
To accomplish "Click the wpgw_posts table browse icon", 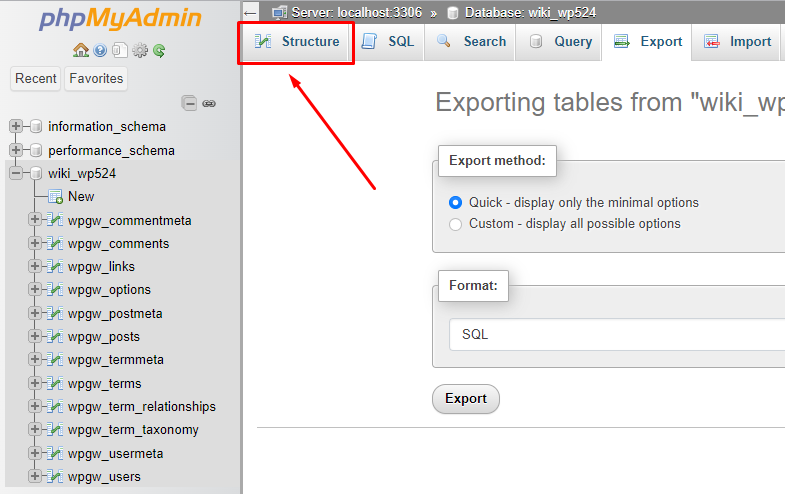I will [x=55, y=336].
